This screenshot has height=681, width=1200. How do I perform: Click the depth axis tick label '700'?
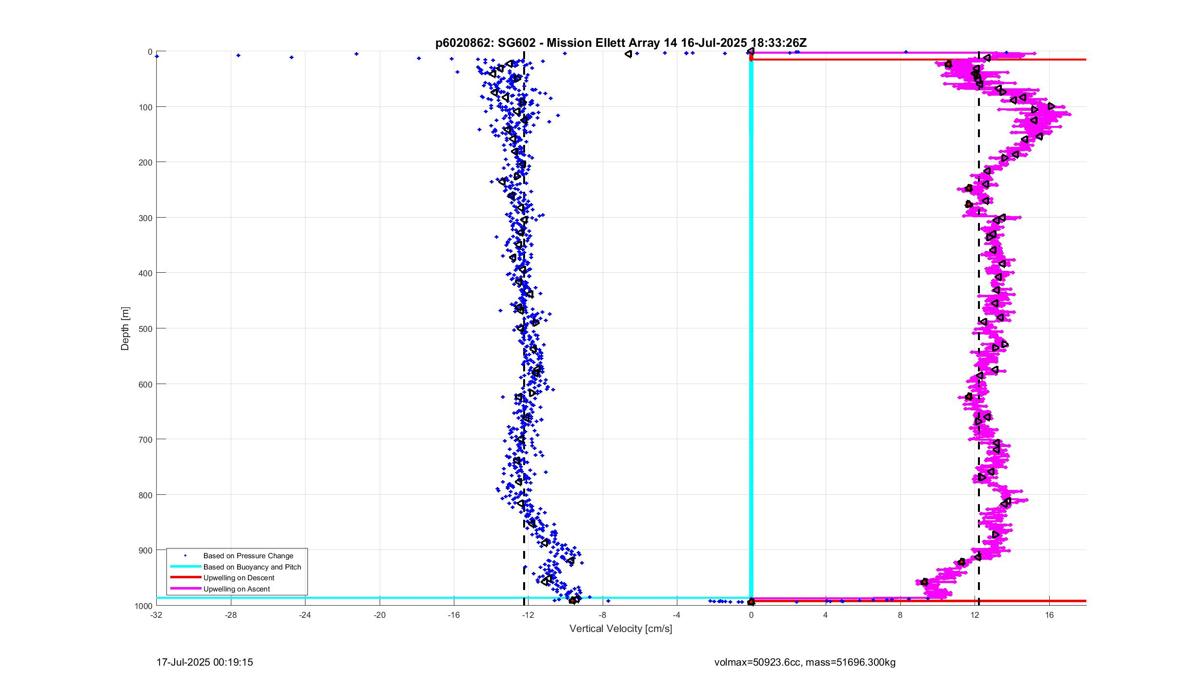144,439
